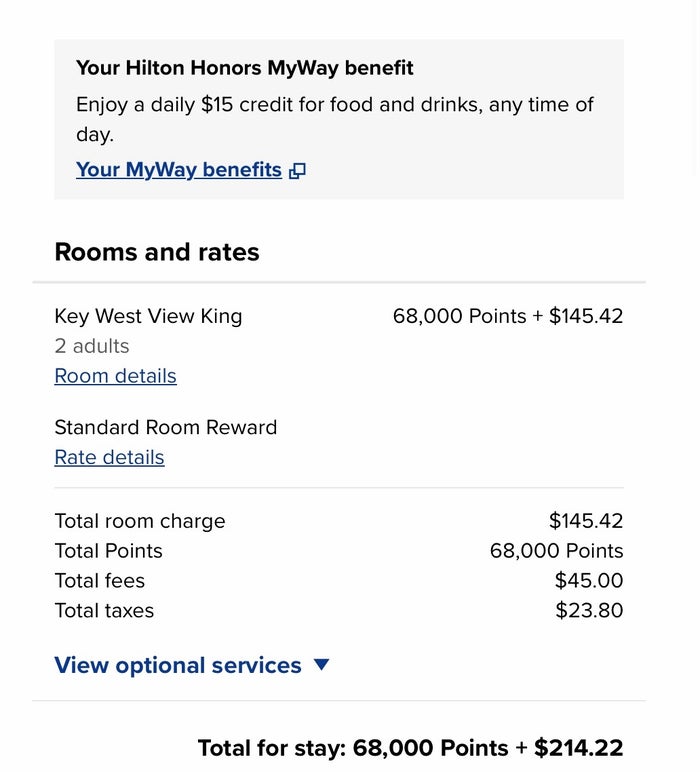The image size is (700, 772).
Task: Click the blue triangle next to optional services
Action: click(x=321, y=665)
